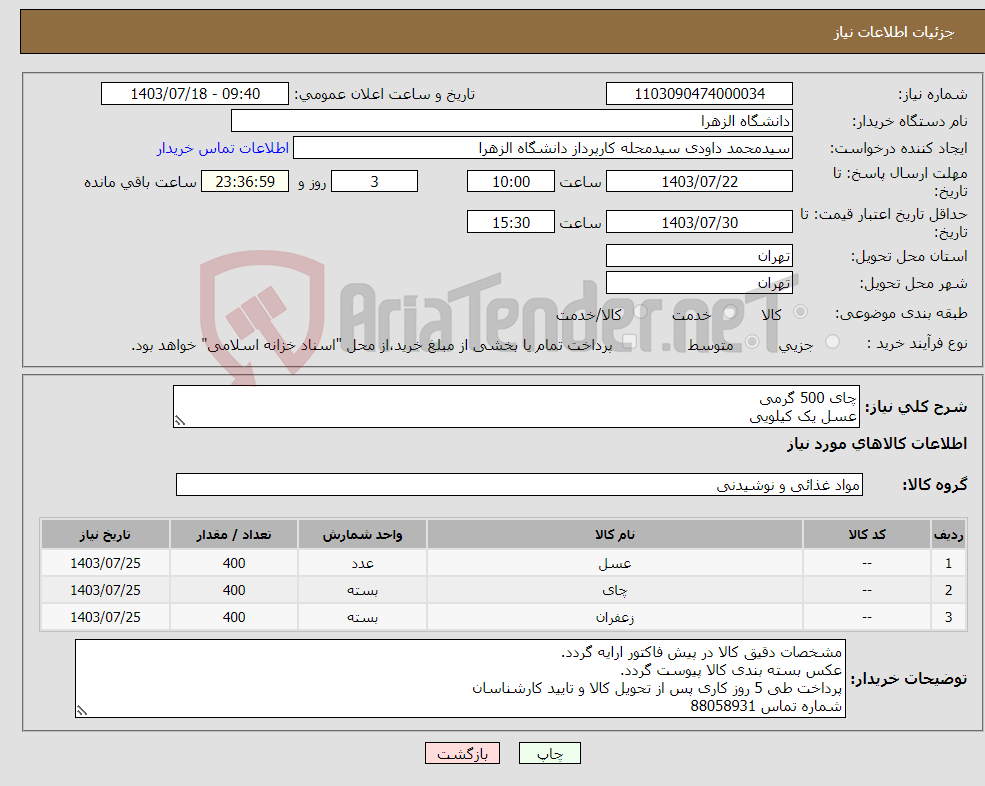Viewport: 985px width, 786px height.
Task: Click the کد کالا column header
Action: pos(867,534)
